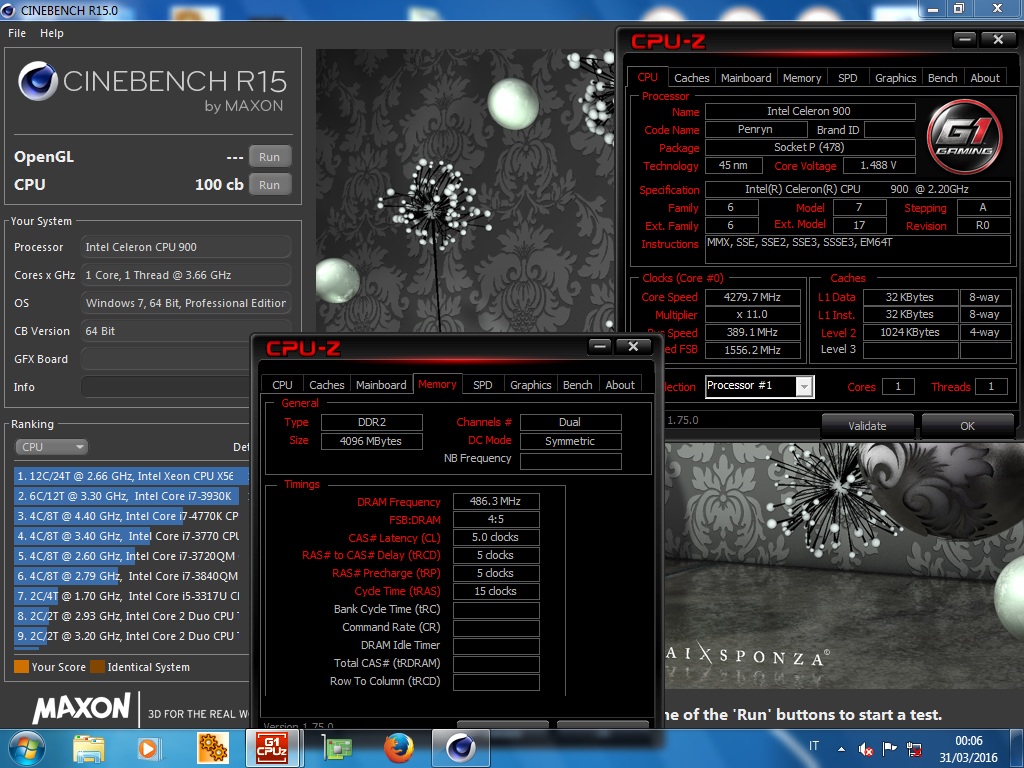Open the Windows Start orb
The width and height of the screenshot is (1024, 768).
pos(27,748)
